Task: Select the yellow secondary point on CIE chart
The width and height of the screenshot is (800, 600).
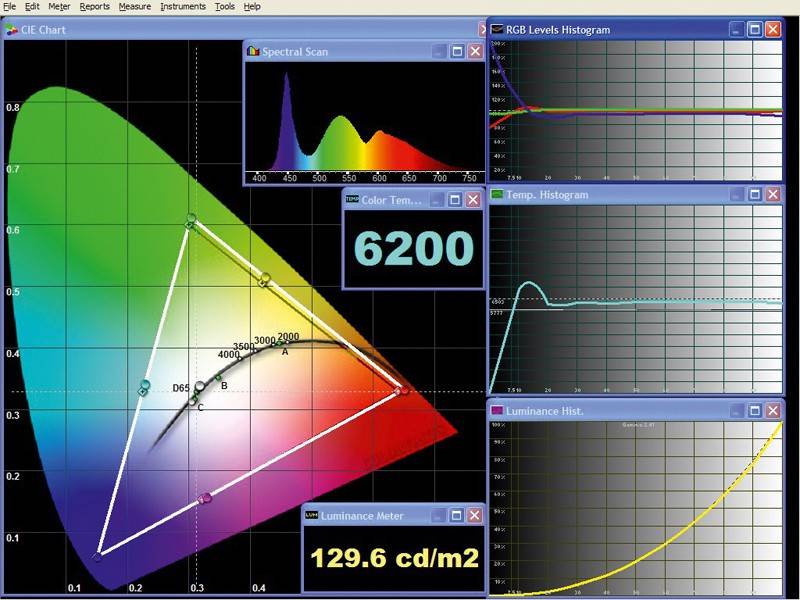Action: tap(264, 278)
